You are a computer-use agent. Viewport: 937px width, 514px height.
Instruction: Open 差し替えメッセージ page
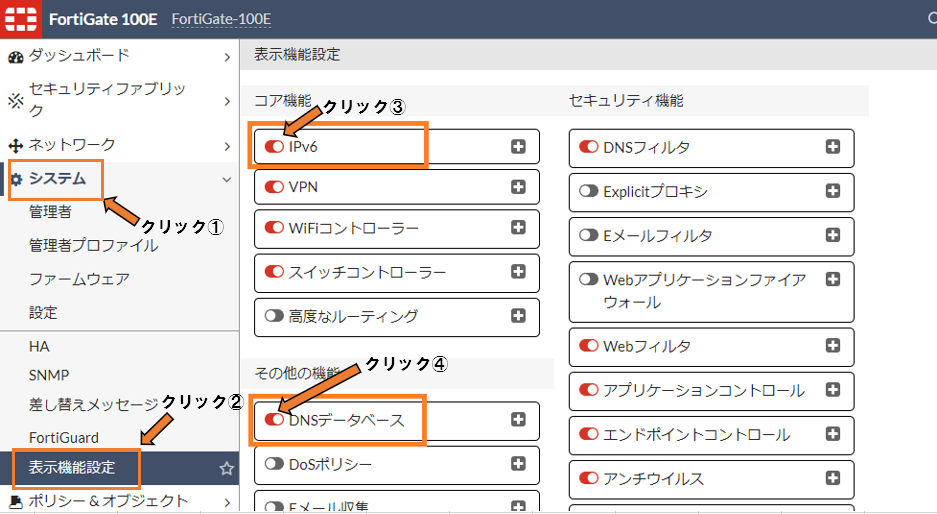point(94,405)
